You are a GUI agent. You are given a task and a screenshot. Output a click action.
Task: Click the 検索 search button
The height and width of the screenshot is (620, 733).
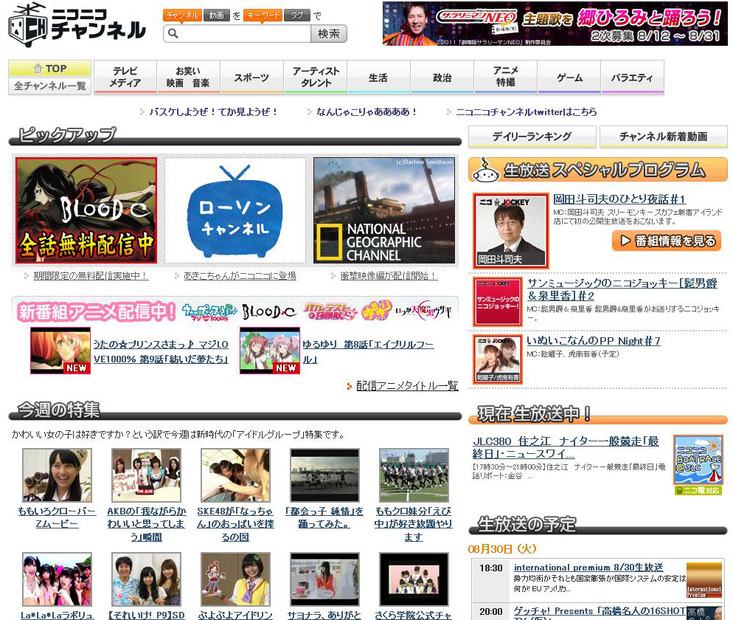pos(329,34)
